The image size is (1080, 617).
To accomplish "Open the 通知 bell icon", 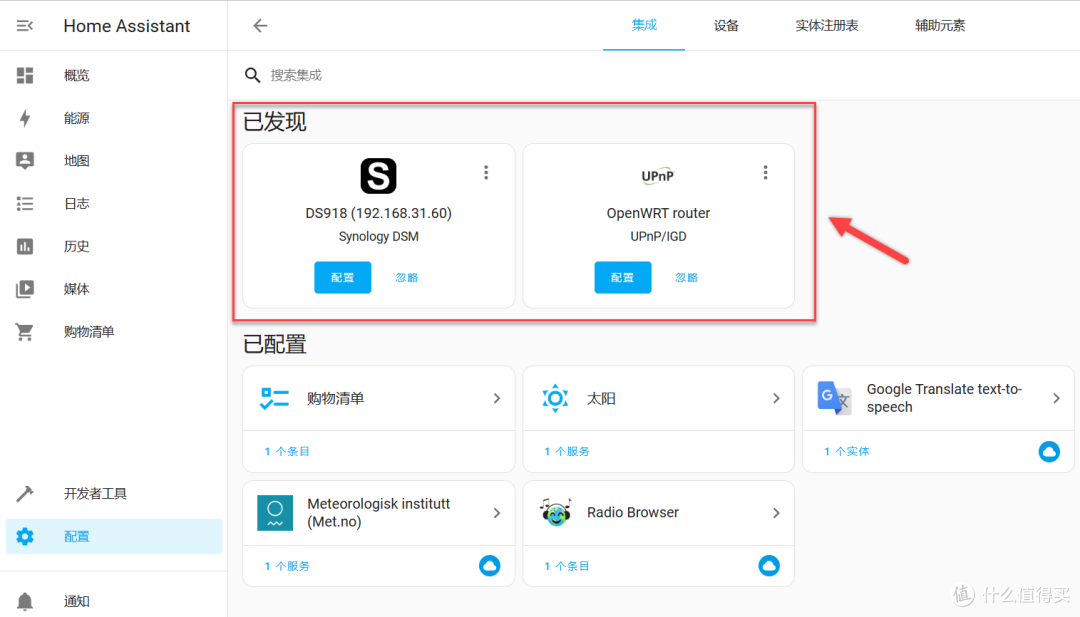I will tap(25, 601).
